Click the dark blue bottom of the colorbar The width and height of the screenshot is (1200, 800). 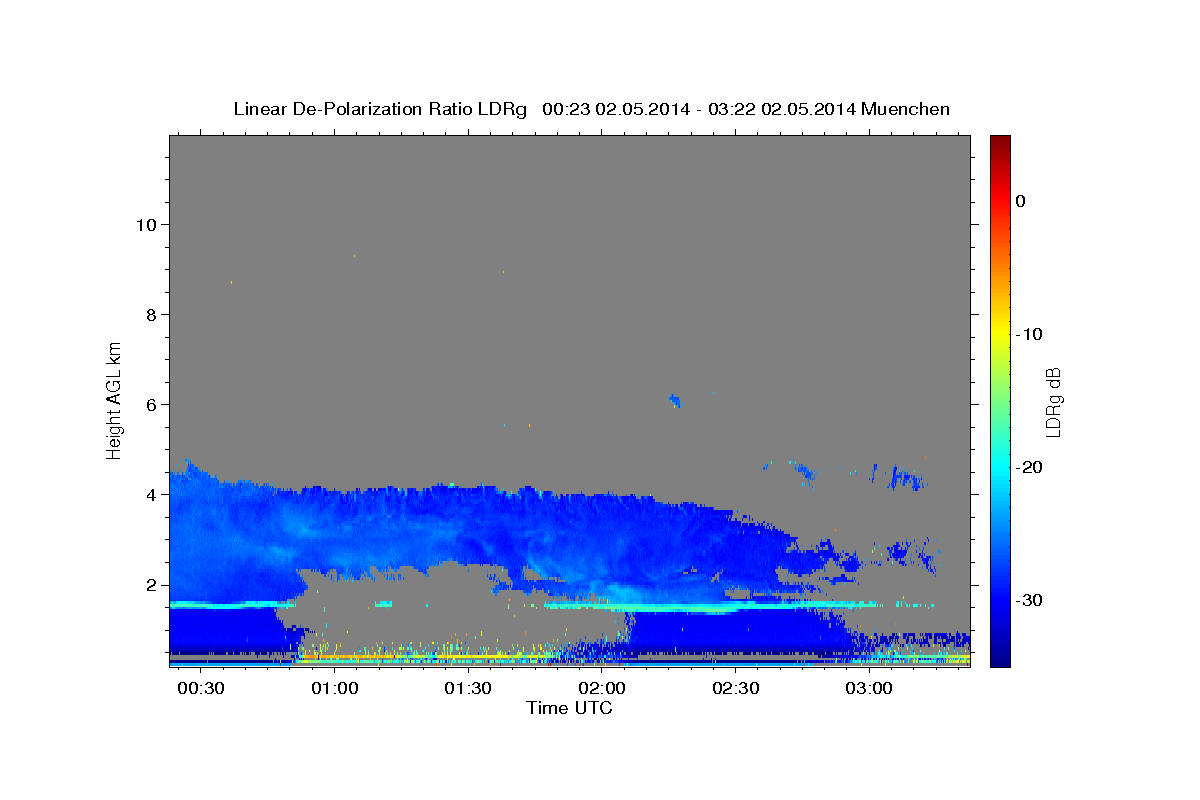1000,658
